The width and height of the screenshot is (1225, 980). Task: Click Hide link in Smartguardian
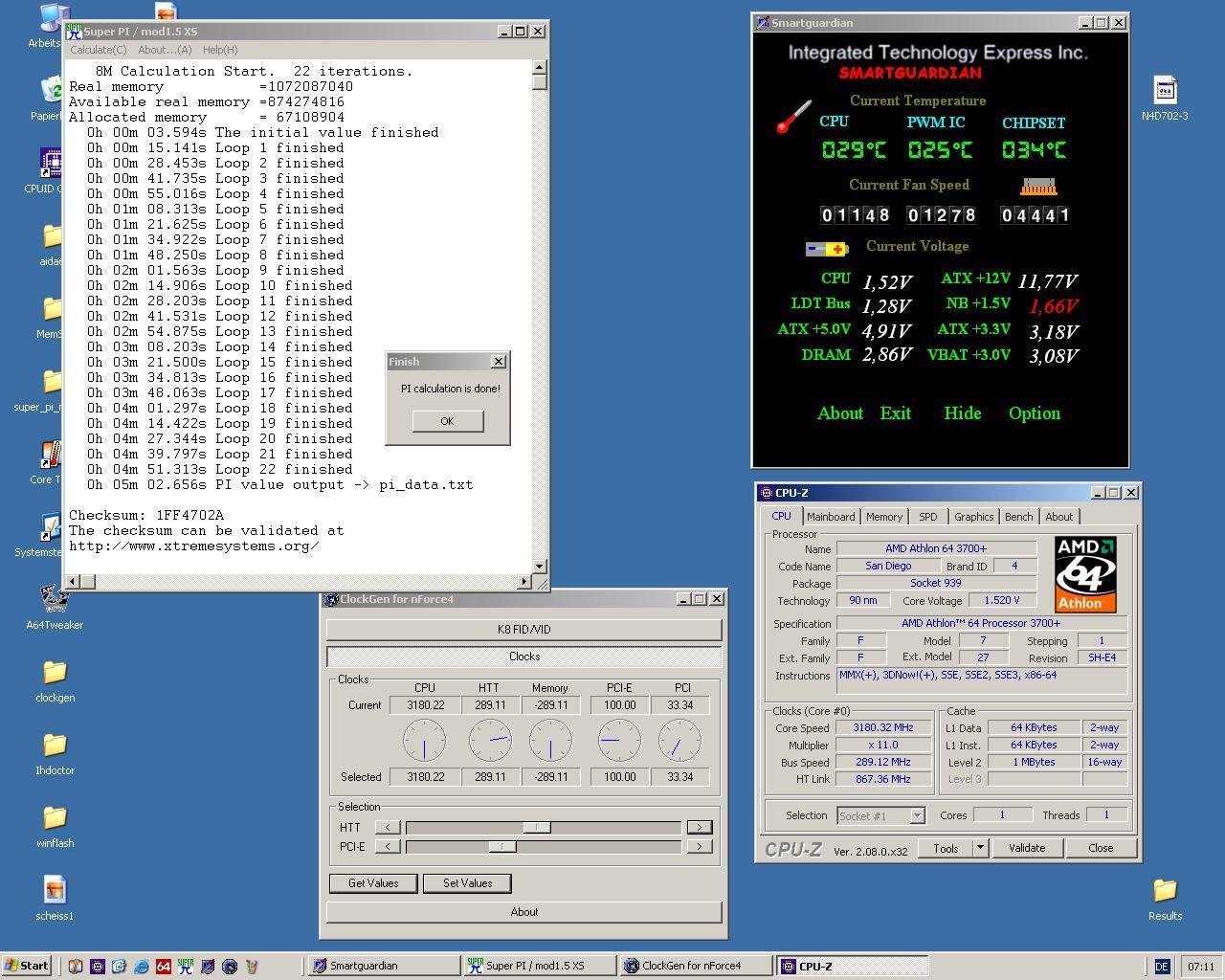tap(963, 413)
